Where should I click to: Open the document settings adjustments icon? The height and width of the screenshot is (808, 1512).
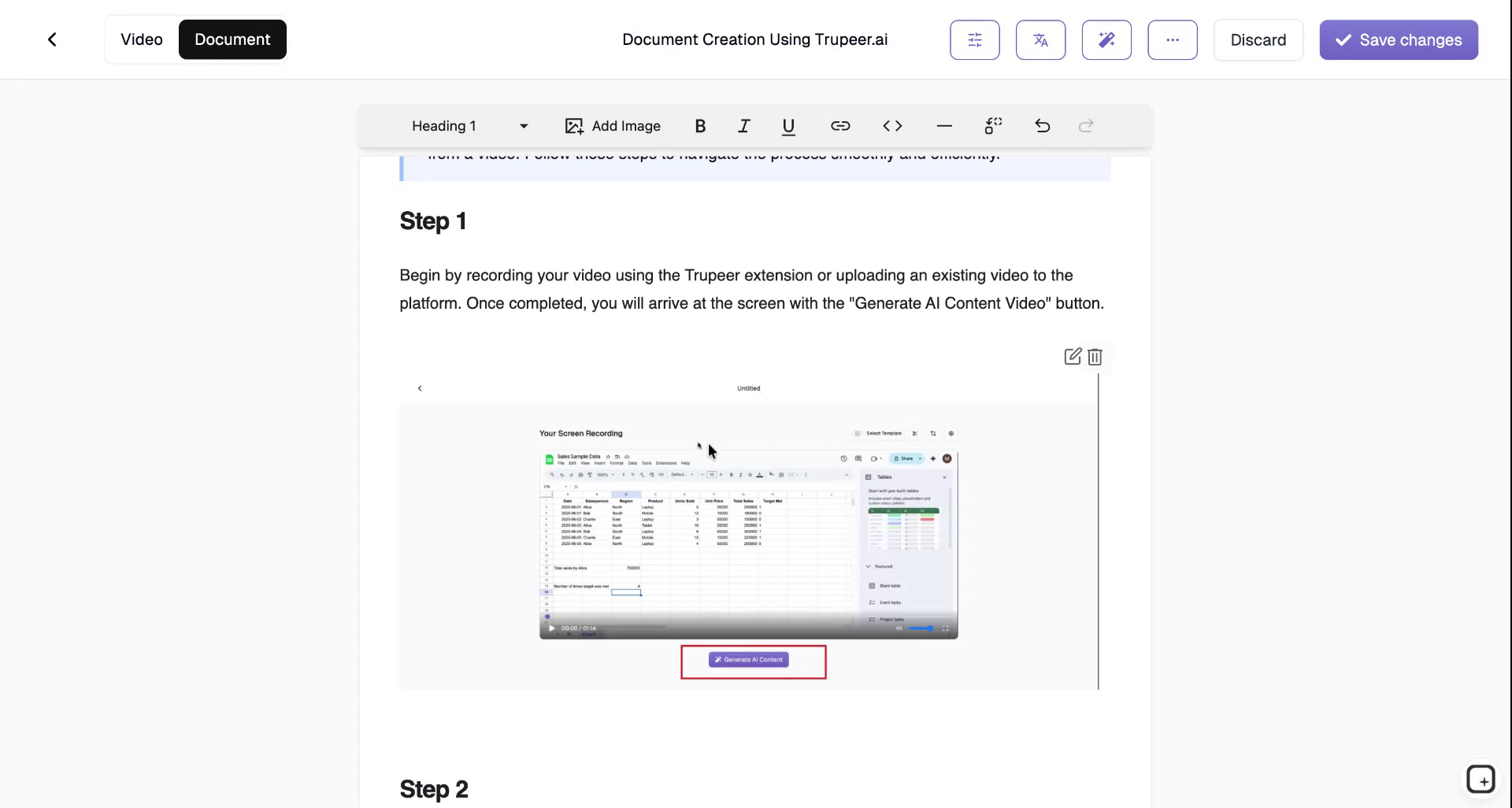click(x=974, y=39)
